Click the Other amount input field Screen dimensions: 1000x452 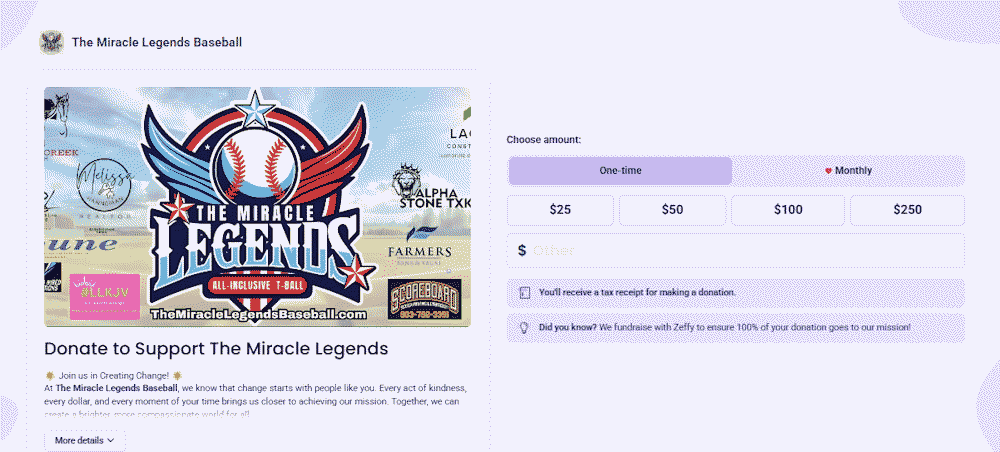(x=745, y=251)
